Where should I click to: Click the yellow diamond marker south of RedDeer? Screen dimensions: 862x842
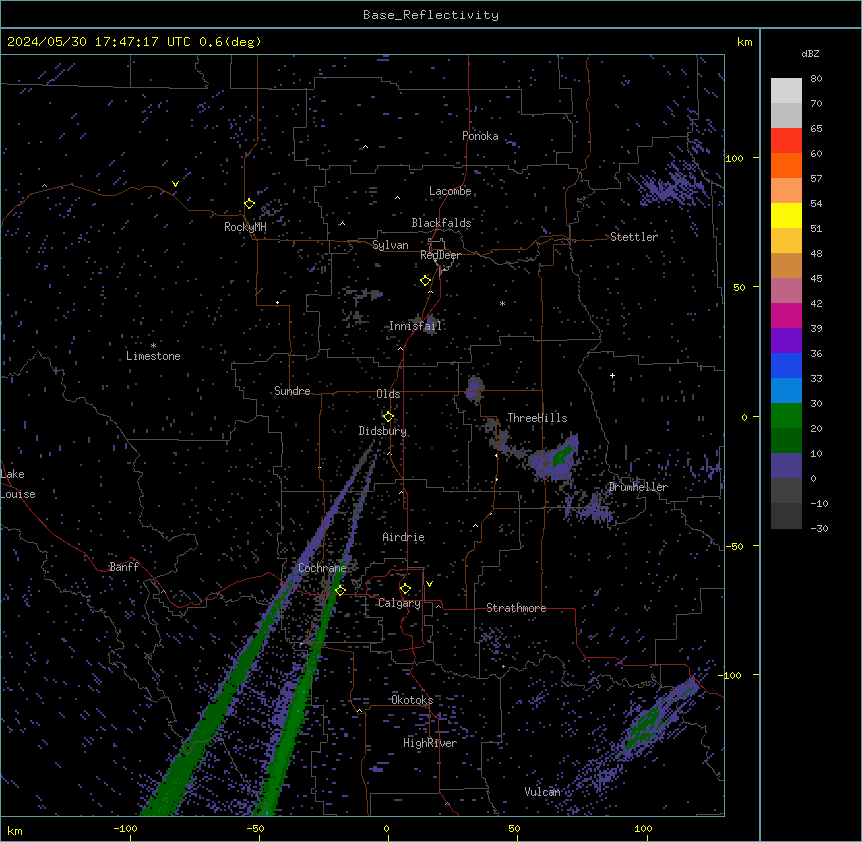(426, 281)
